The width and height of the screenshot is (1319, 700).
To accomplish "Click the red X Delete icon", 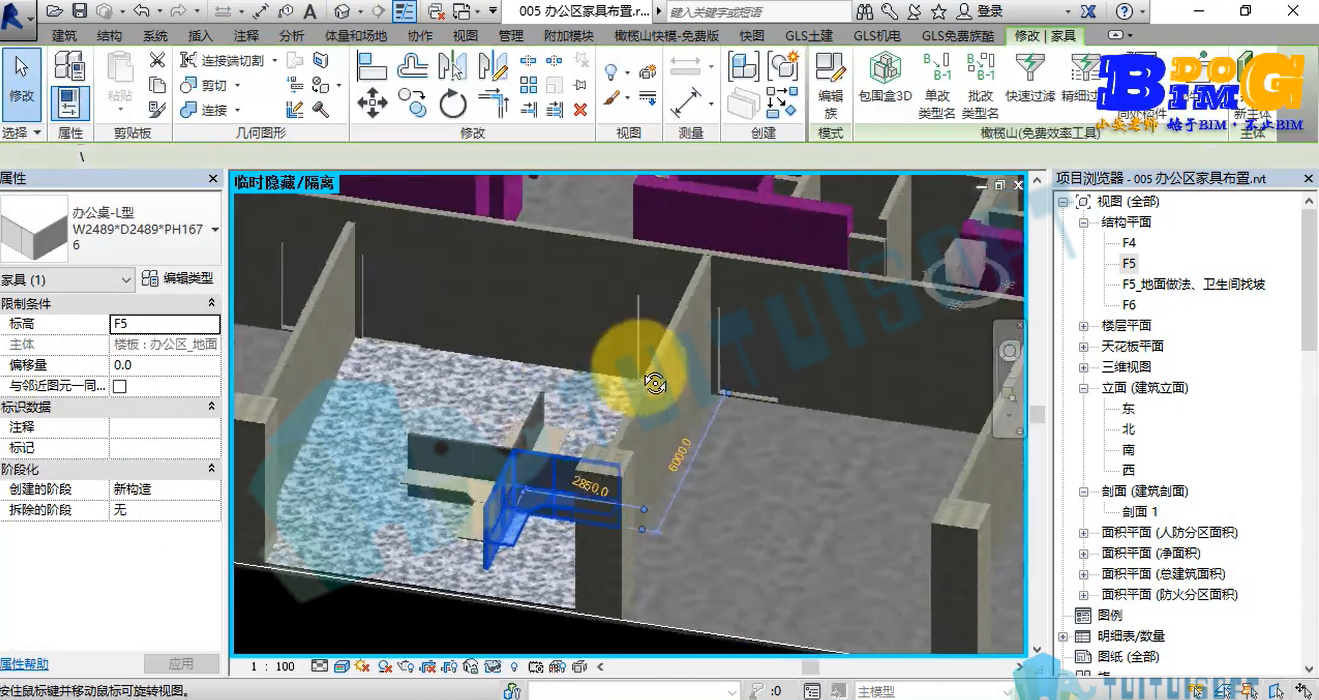I will (580, 109).
